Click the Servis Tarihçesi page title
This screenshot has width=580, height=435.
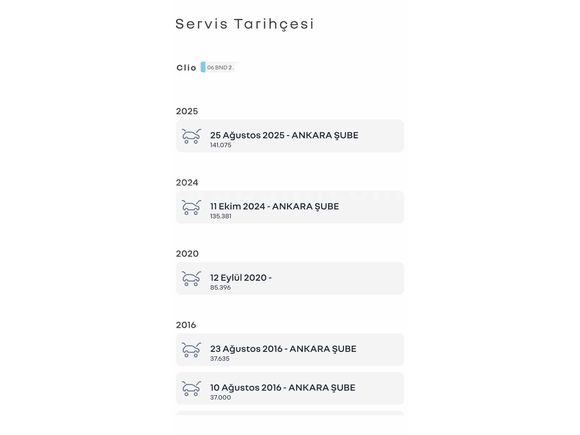point(245,24)
